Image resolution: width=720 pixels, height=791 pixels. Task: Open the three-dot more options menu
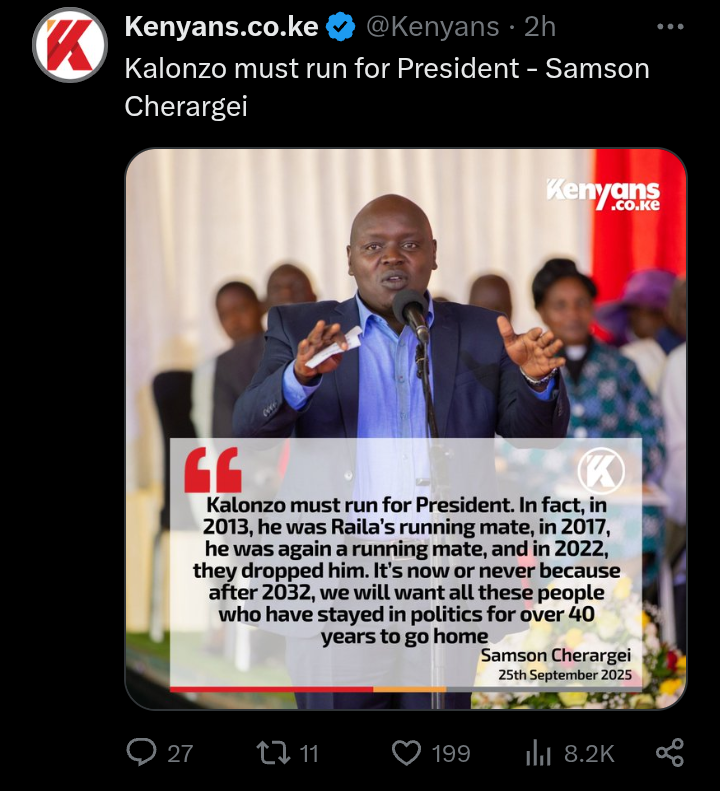671,27
